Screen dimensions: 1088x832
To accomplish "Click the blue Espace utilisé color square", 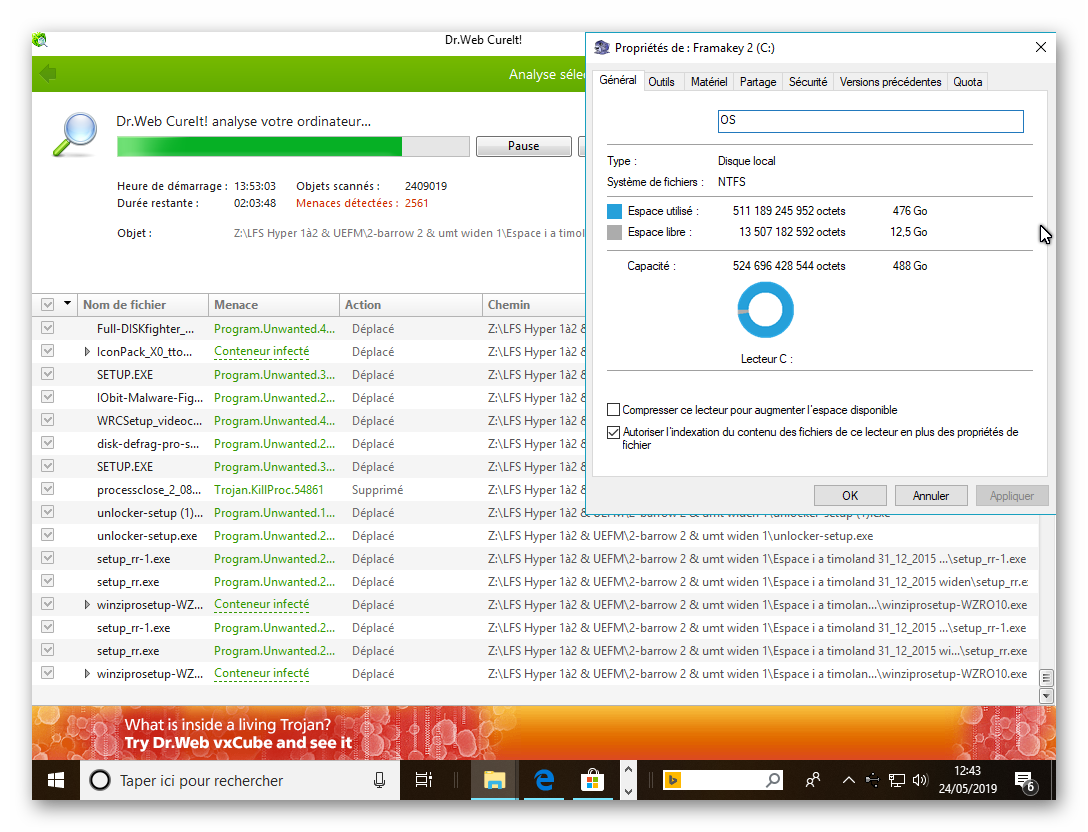I will pos(614,211).
